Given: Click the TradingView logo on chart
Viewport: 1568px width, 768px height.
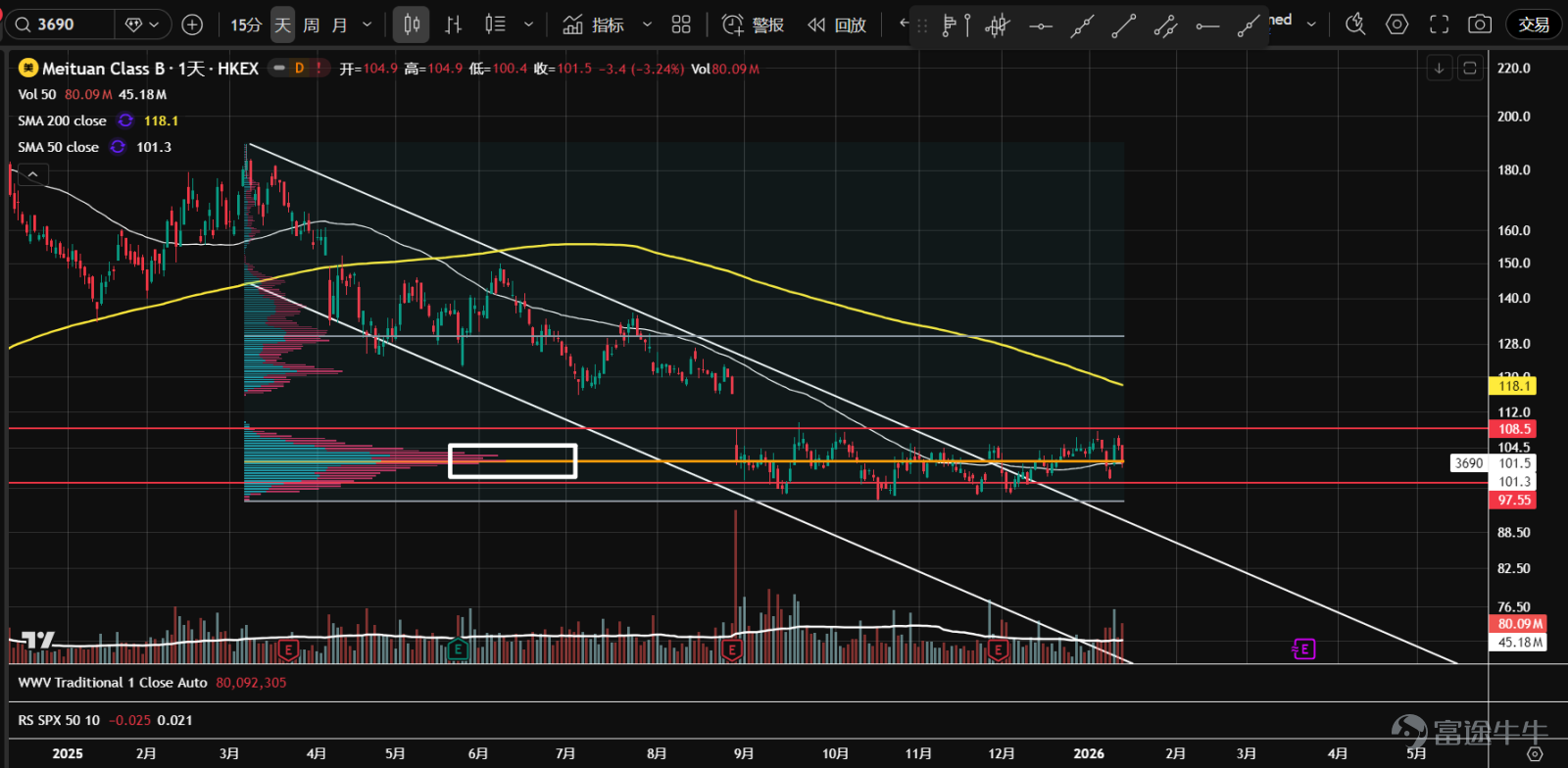Looking at the screenshot, I should (38, 641).
